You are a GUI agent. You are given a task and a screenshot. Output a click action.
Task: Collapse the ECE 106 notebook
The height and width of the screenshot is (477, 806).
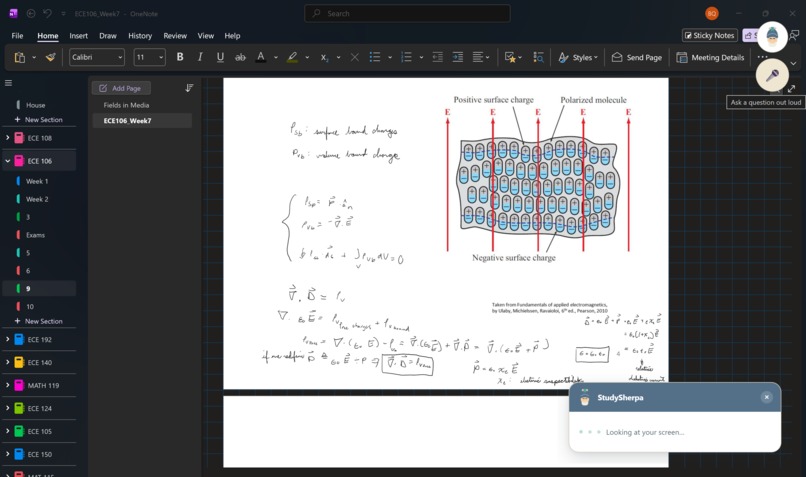click(7, 161)
